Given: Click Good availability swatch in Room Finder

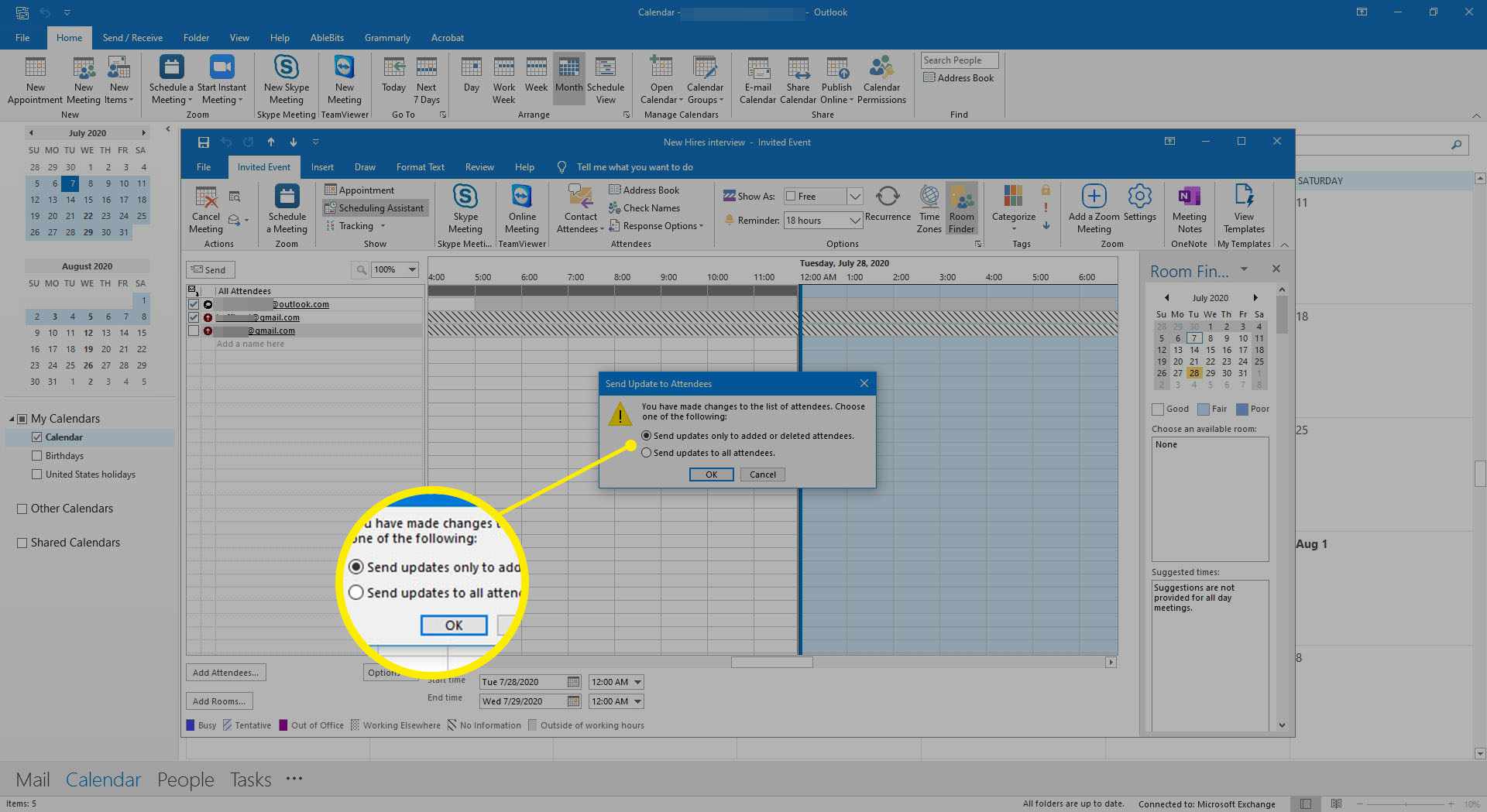Looking at the screenshot, I should pos(1158,409).
